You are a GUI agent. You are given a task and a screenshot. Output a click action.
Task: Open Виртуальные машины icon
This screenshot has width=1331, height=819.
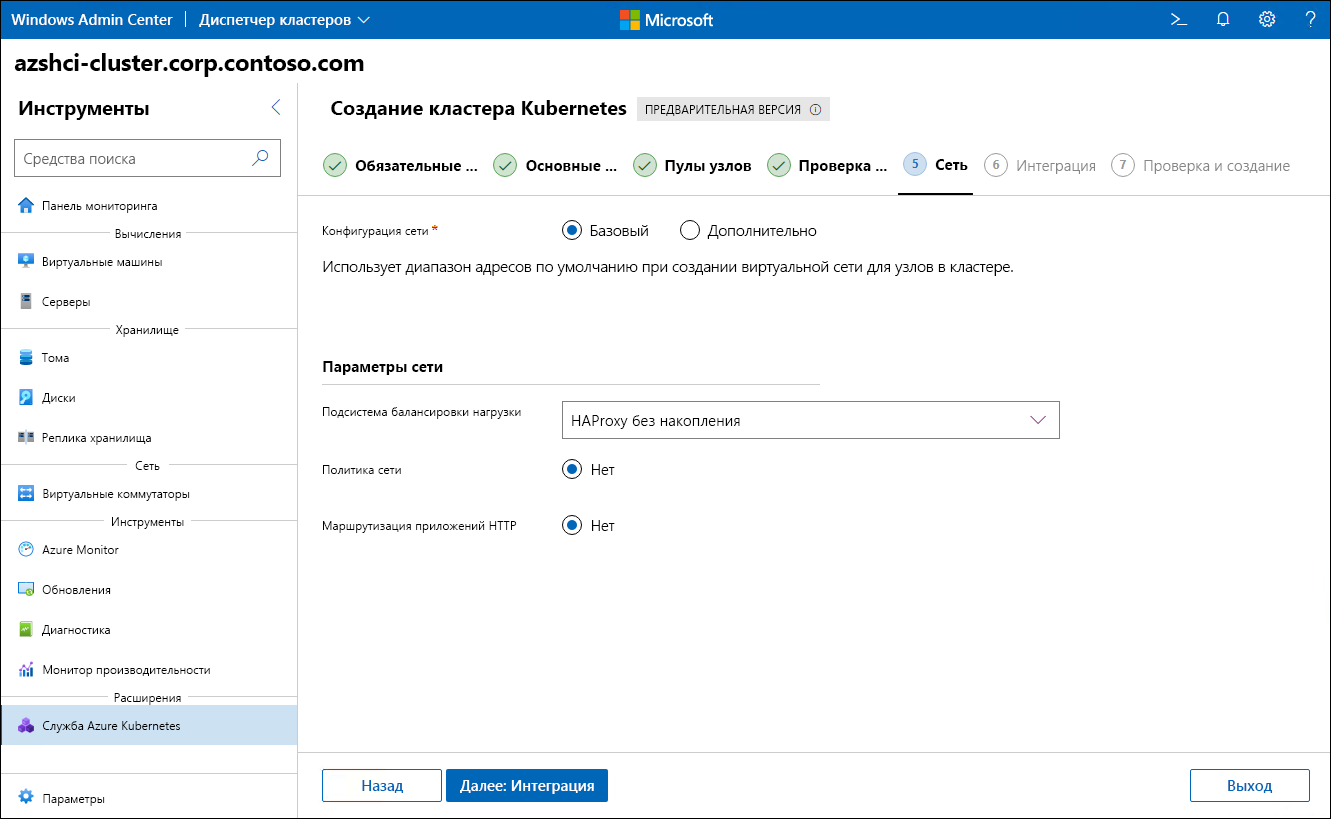click(26, 261)
